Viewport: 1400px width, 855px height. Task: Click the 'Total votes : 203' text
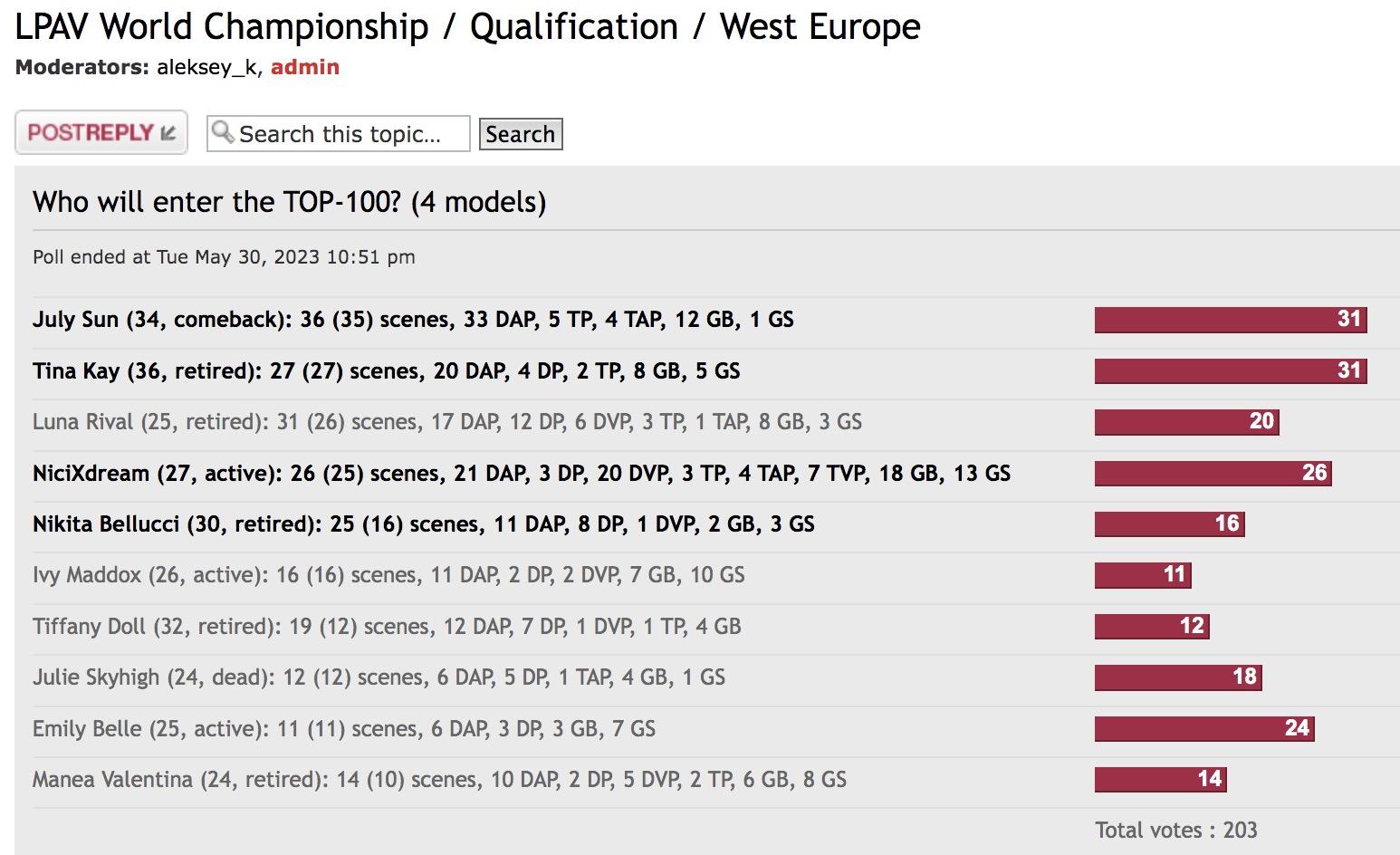click(1175, 831)
